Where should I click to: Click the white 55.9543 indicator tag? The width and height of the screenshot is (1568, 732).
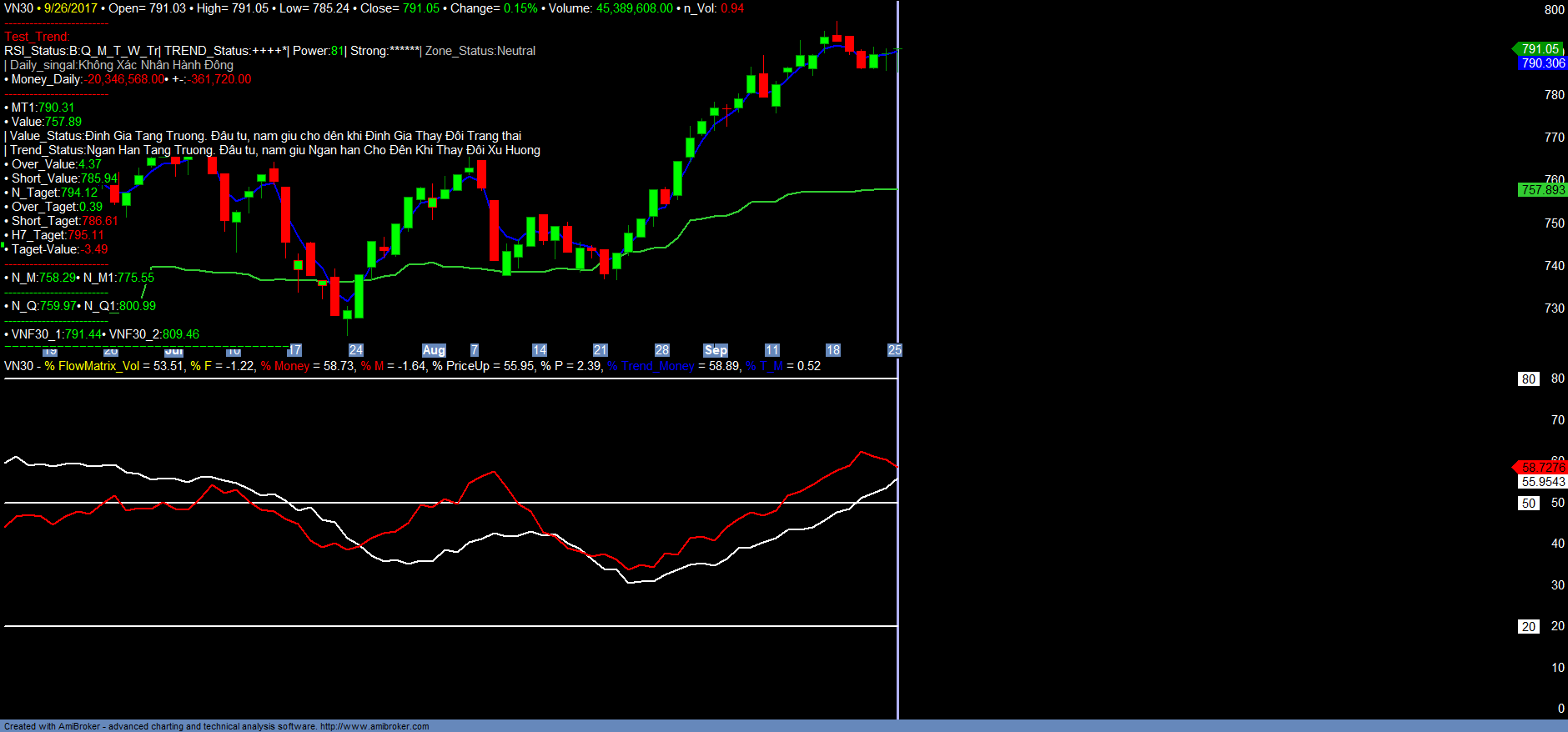[1543, 482]
